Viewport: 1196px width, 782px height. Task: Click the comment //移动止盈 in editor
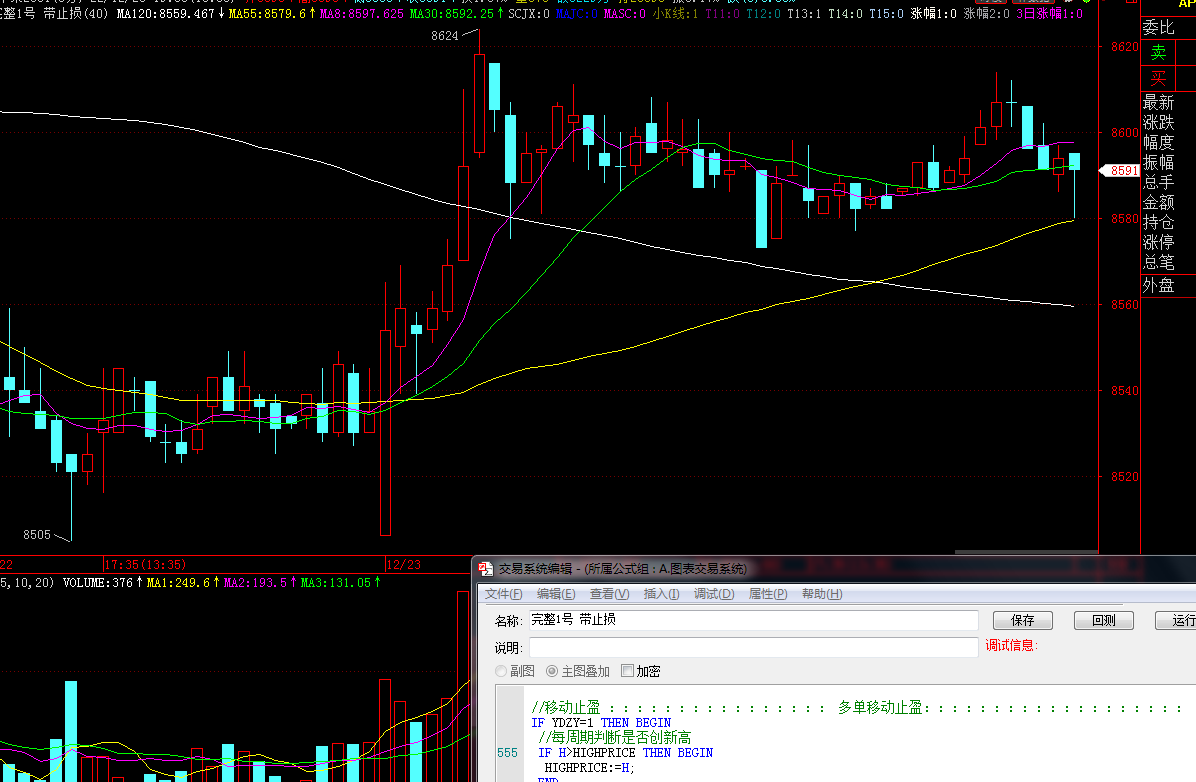click(566, 707)
